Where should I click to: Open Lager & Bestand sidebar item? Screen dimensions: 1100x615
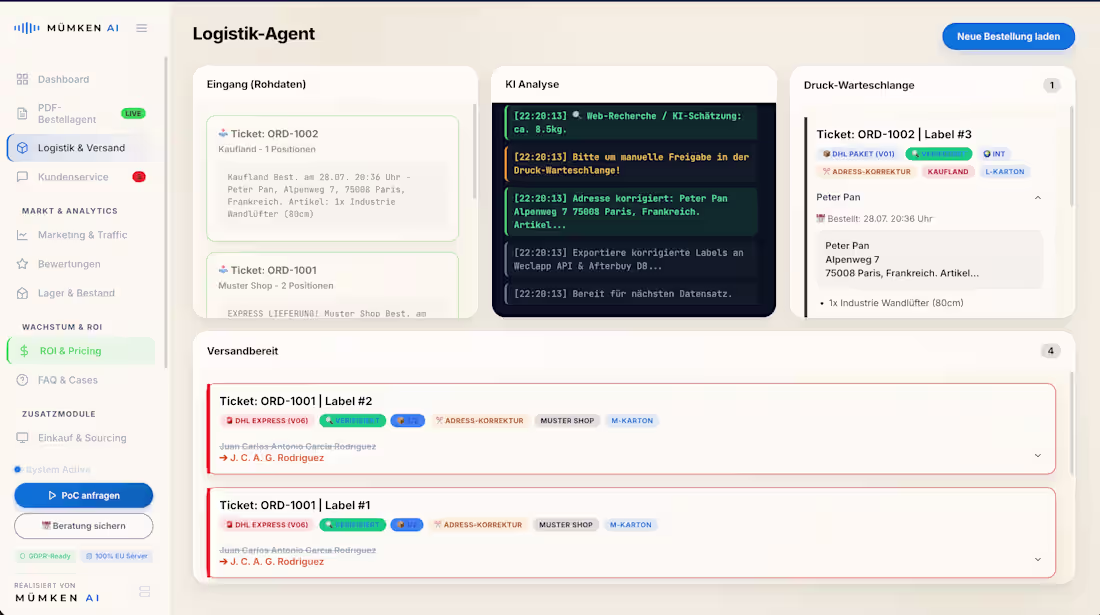tap(81, 293)
